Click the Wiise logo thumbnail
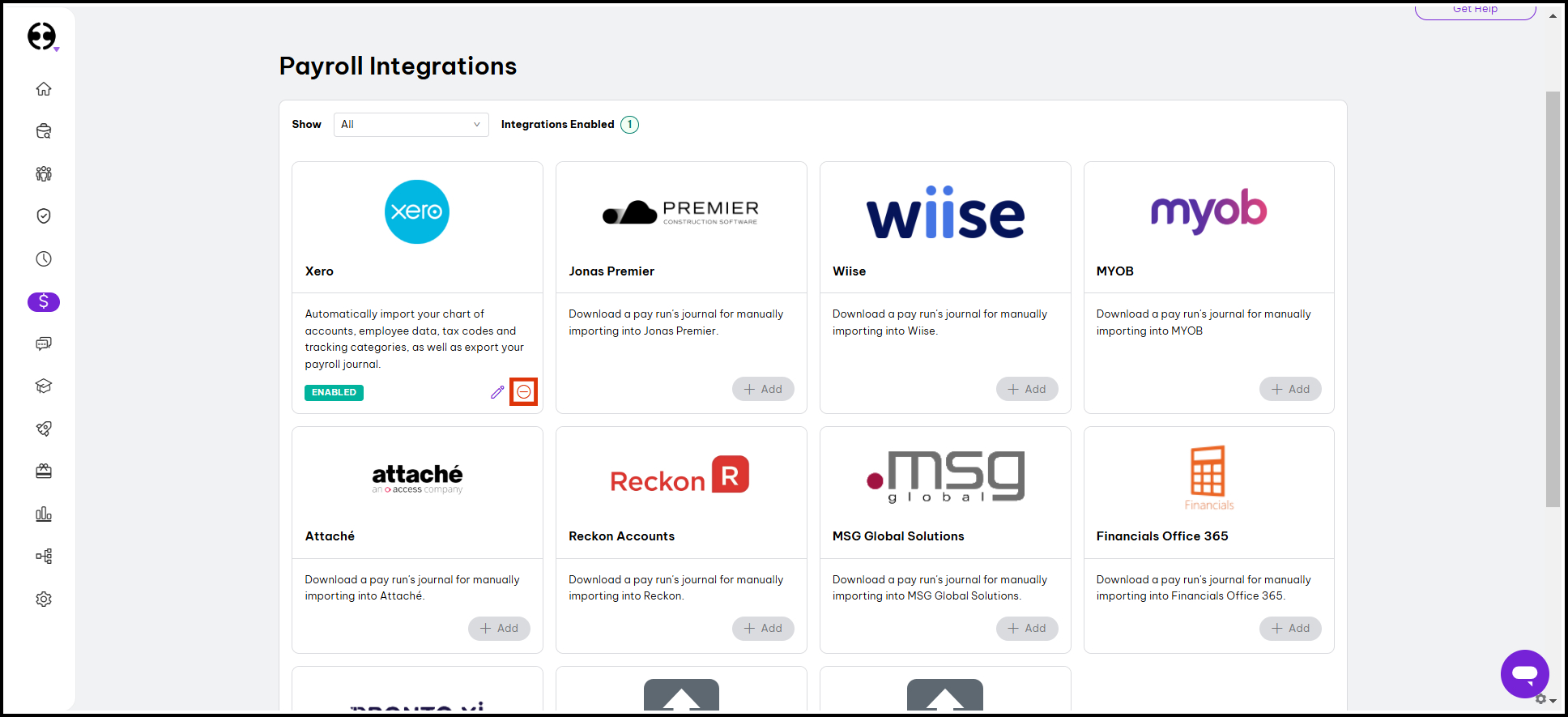 [944, 212]
